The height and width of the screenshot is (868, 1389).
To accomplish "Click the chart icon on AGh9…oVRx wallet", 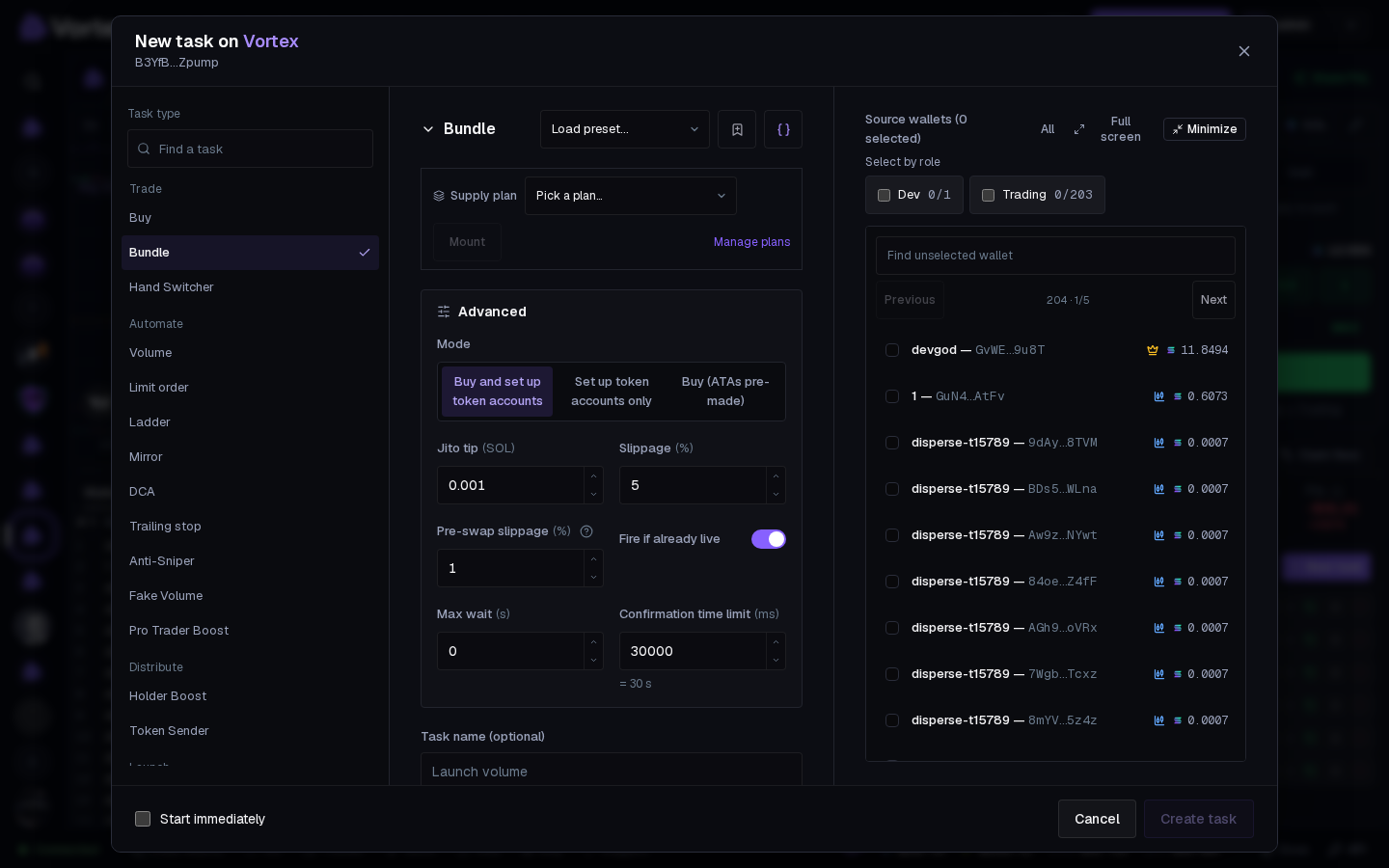I will 1159,628.
